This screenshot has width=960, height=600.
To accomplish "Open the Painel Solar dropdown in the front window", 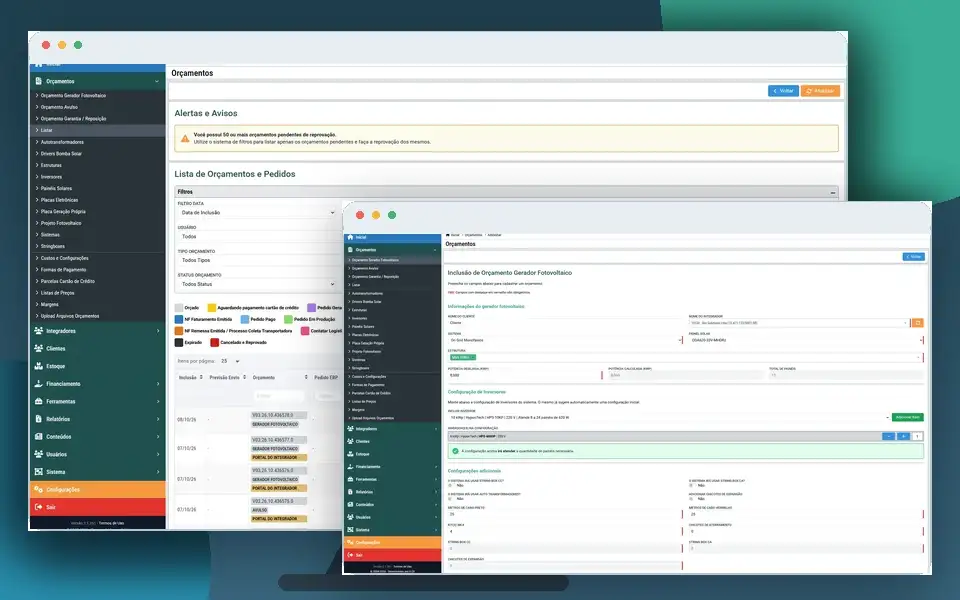I will point(806,340).
